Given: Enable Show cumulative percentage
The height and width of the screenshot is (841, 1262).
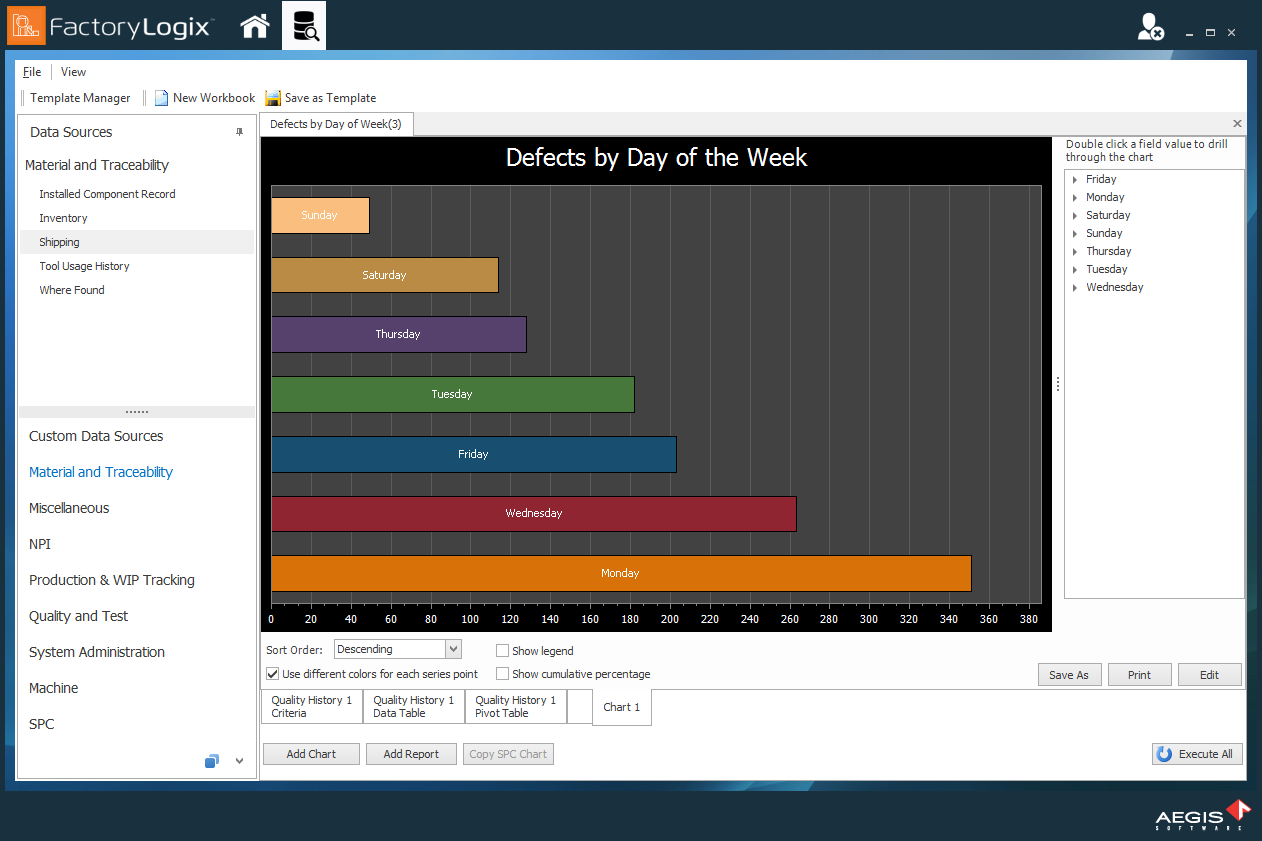Looking at the screenshot, I should 502,673.
